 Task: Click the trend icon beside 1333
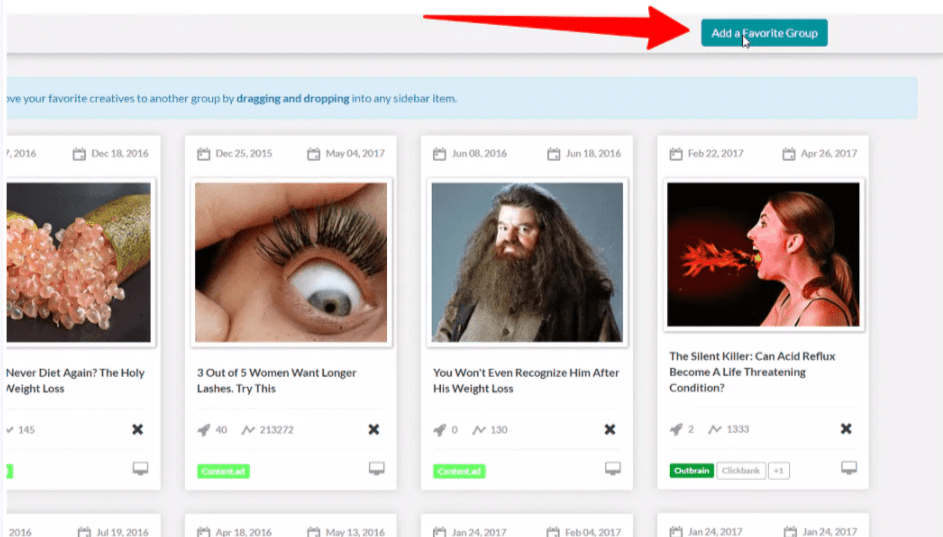[x=714, y=429]
